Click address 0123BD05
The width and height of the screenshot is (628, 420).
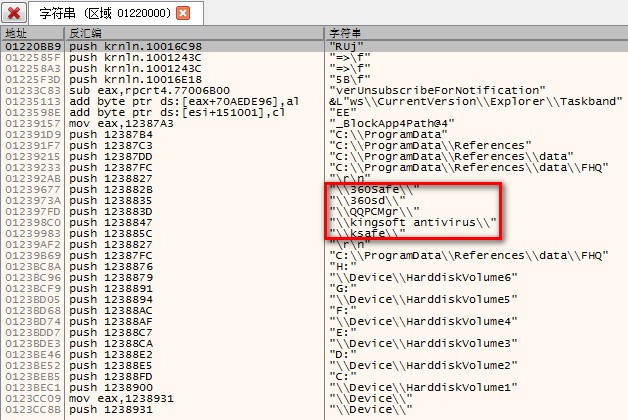[33, 299]
